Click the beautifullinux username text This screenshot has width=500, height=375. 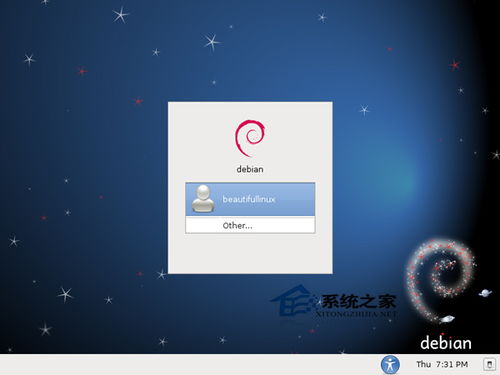tap(249, 199)
